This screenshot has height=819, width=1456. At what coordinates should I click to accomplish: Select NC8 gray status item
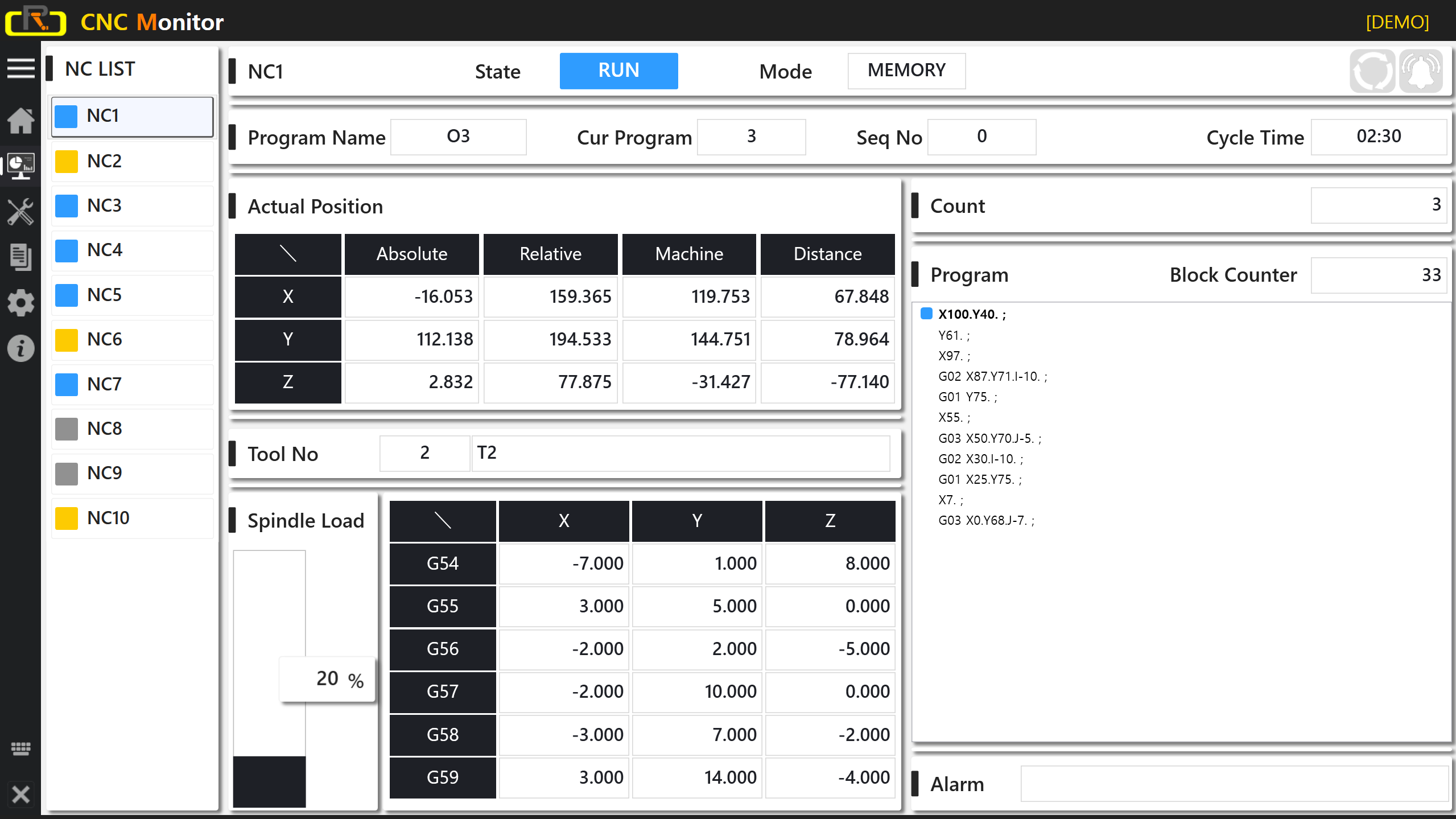point(133,429)
